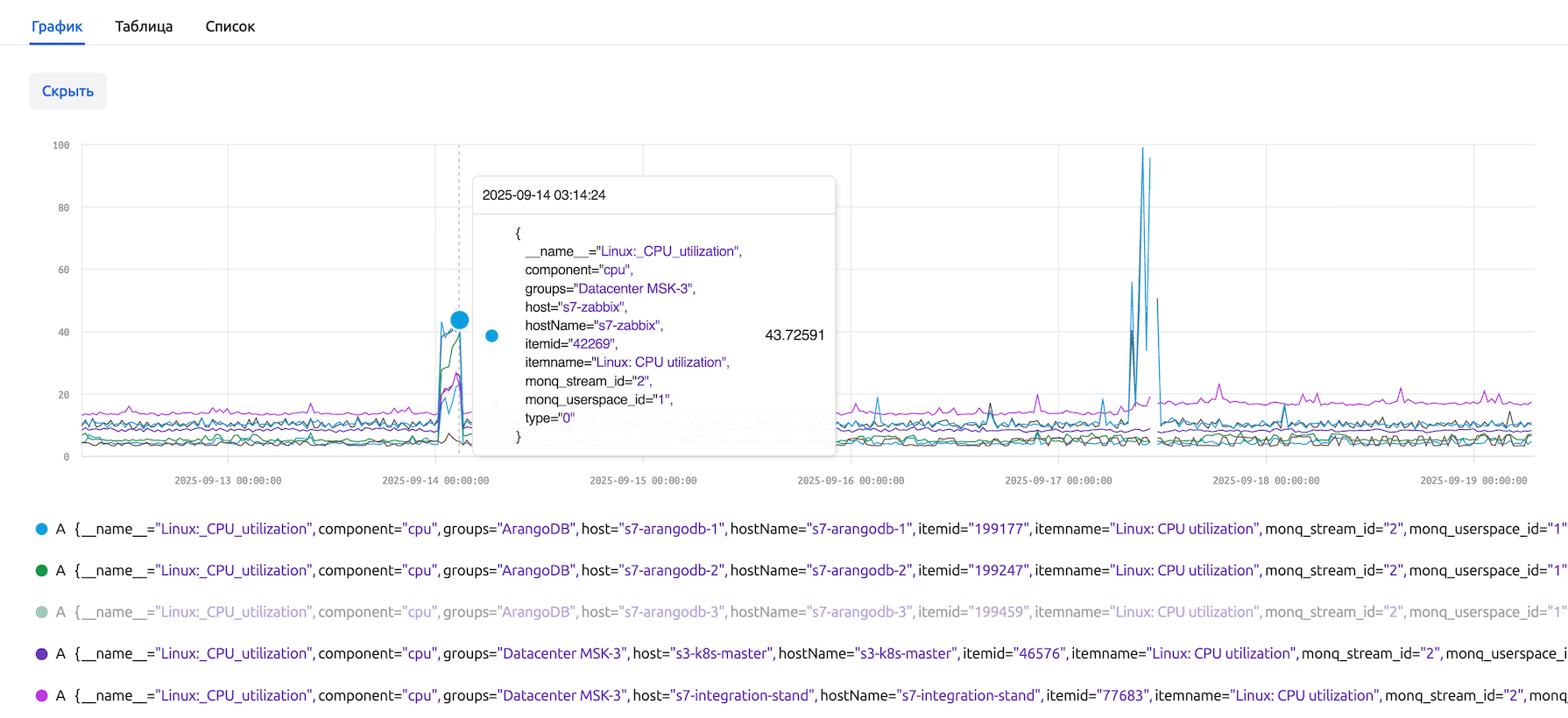The height and width of the screenshot is (718, 1568).
Task: Click blue swatch for s7-arangodb-1 series
Action: 41,529
